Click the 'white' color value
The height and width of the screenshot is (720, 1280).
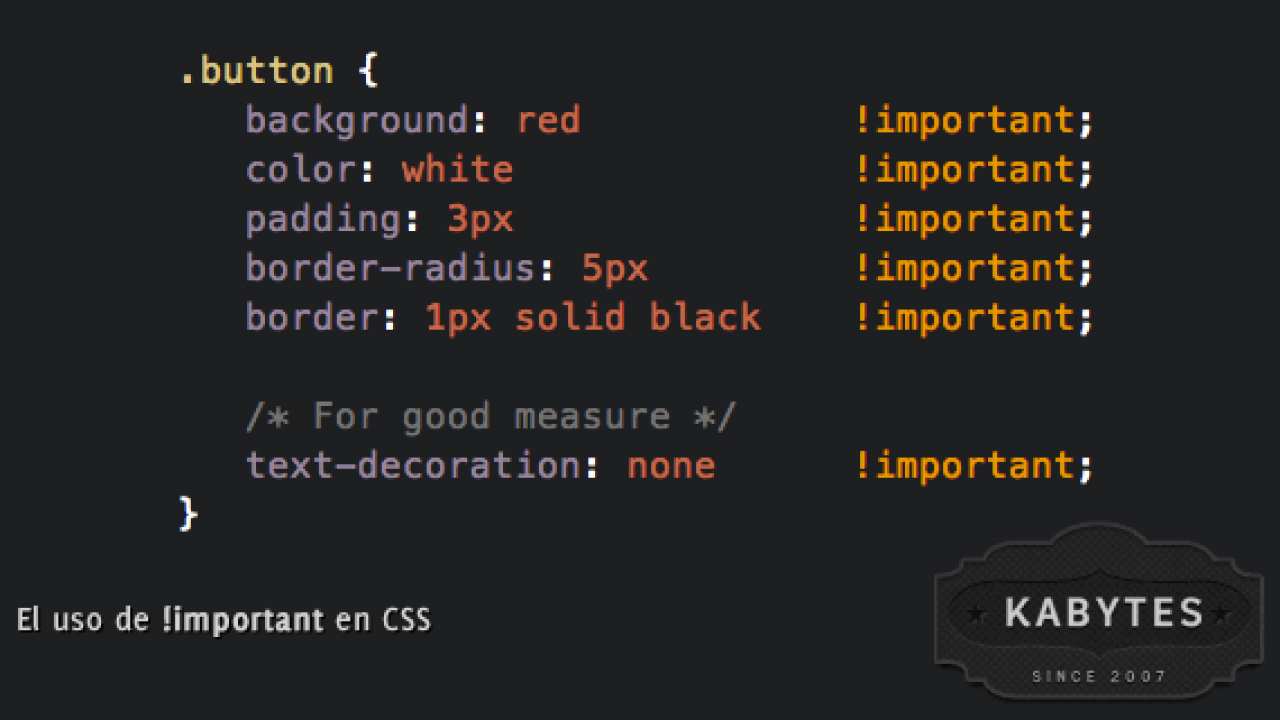457,170
